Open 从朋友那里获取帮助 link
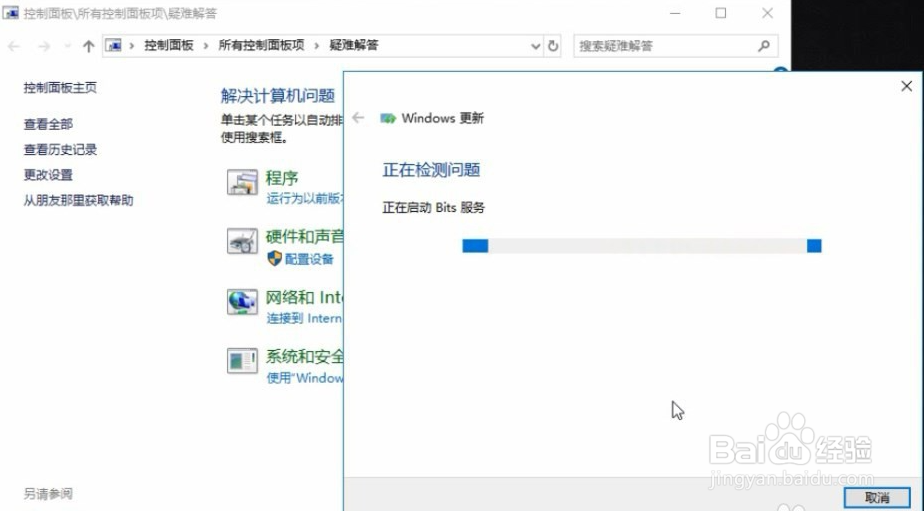This screenshot has width=924, height=511. [x=78, y=200]
